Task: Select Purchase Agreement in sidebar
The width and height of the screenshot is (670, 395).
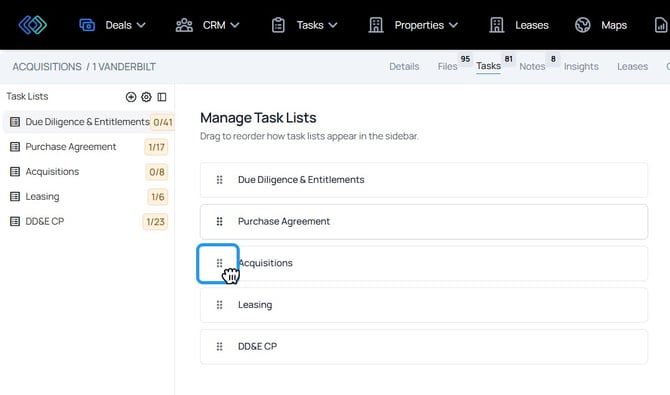Action: 71,147
